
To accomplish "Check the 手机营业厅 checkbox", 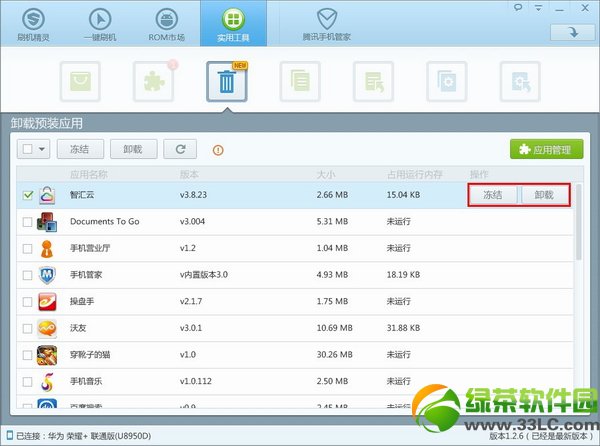I will (x=28, y=249).
